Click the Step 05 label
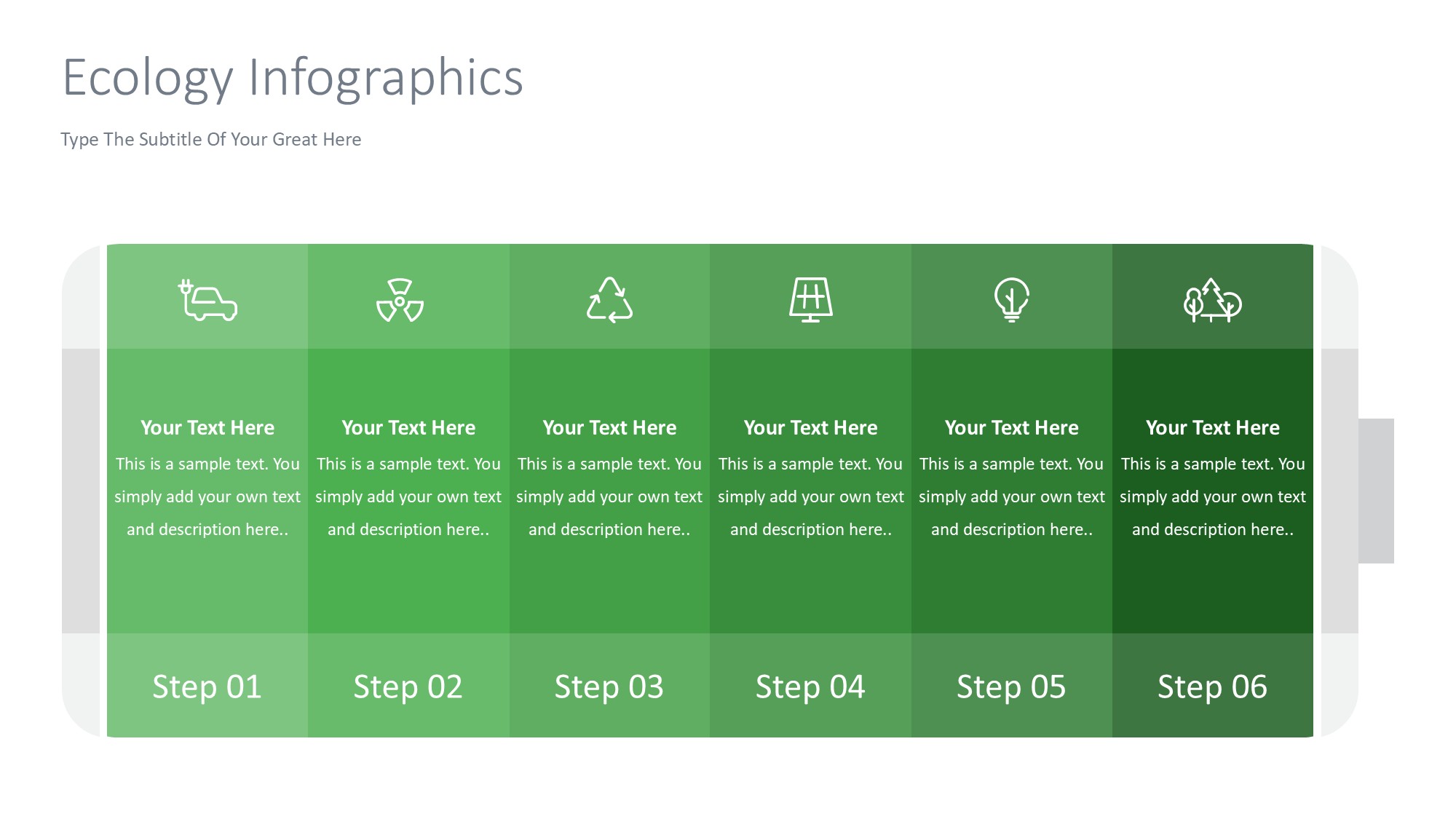 tap(1011, 687)
